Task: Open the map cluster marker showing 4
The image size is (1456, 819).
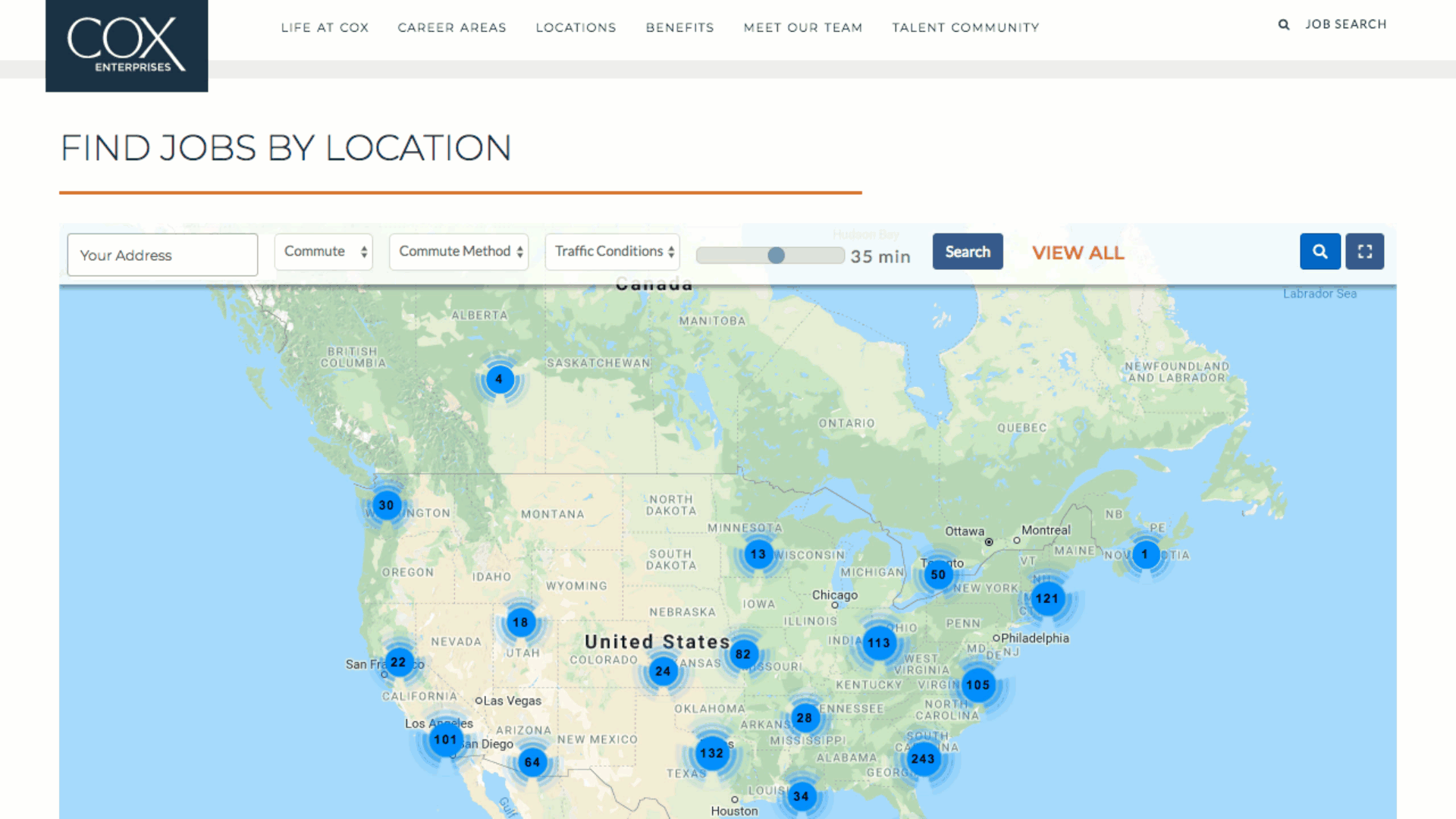Action: pyautogui.click(x=499, y=379)
